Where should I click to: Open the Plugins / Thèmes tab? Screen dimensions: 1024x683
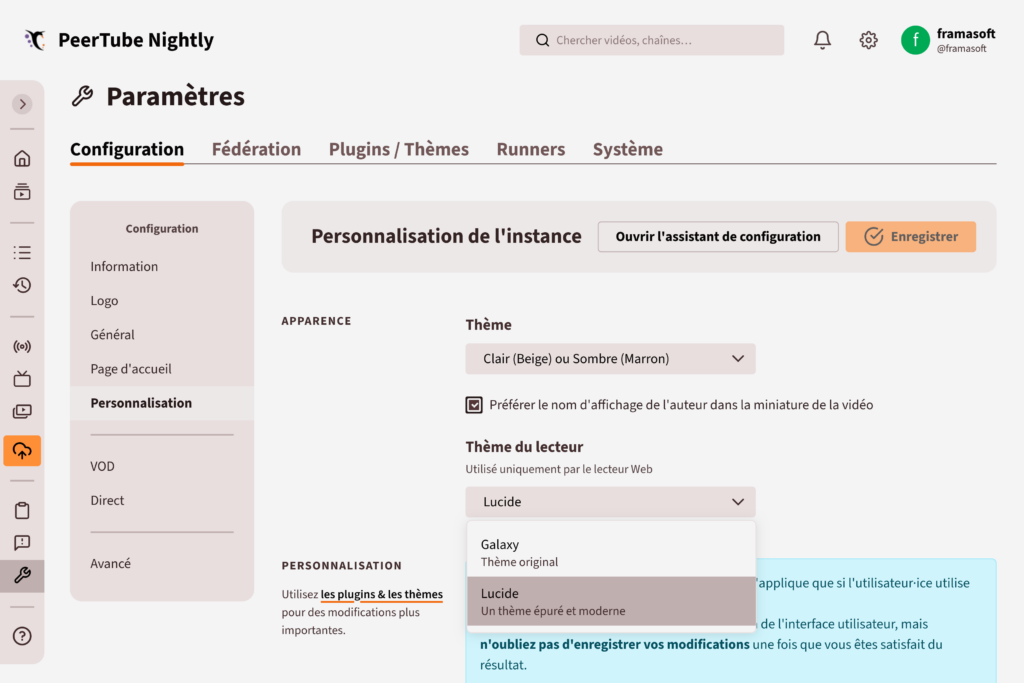399,148
